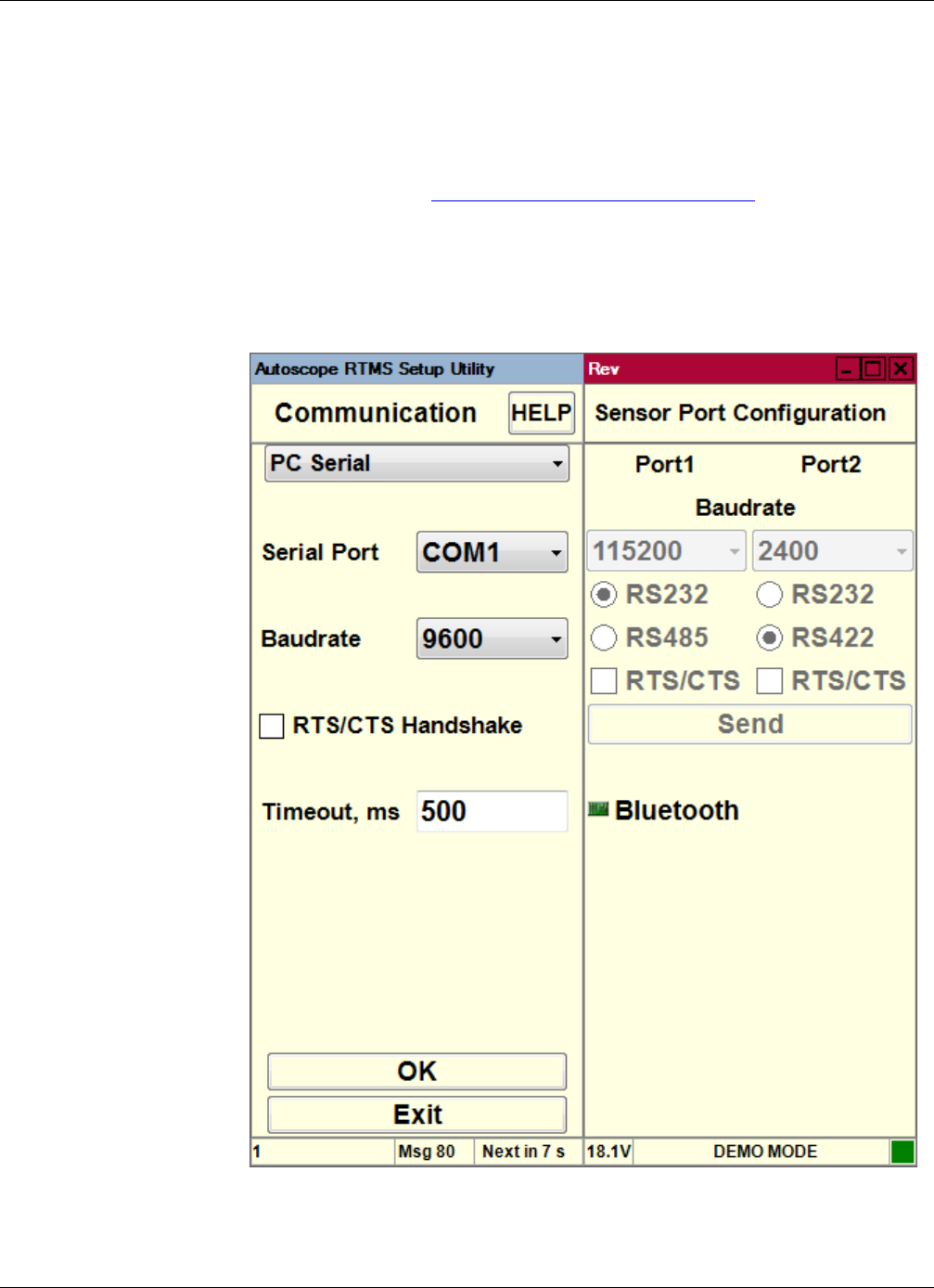Maximize the Rev window

(873, 369)
